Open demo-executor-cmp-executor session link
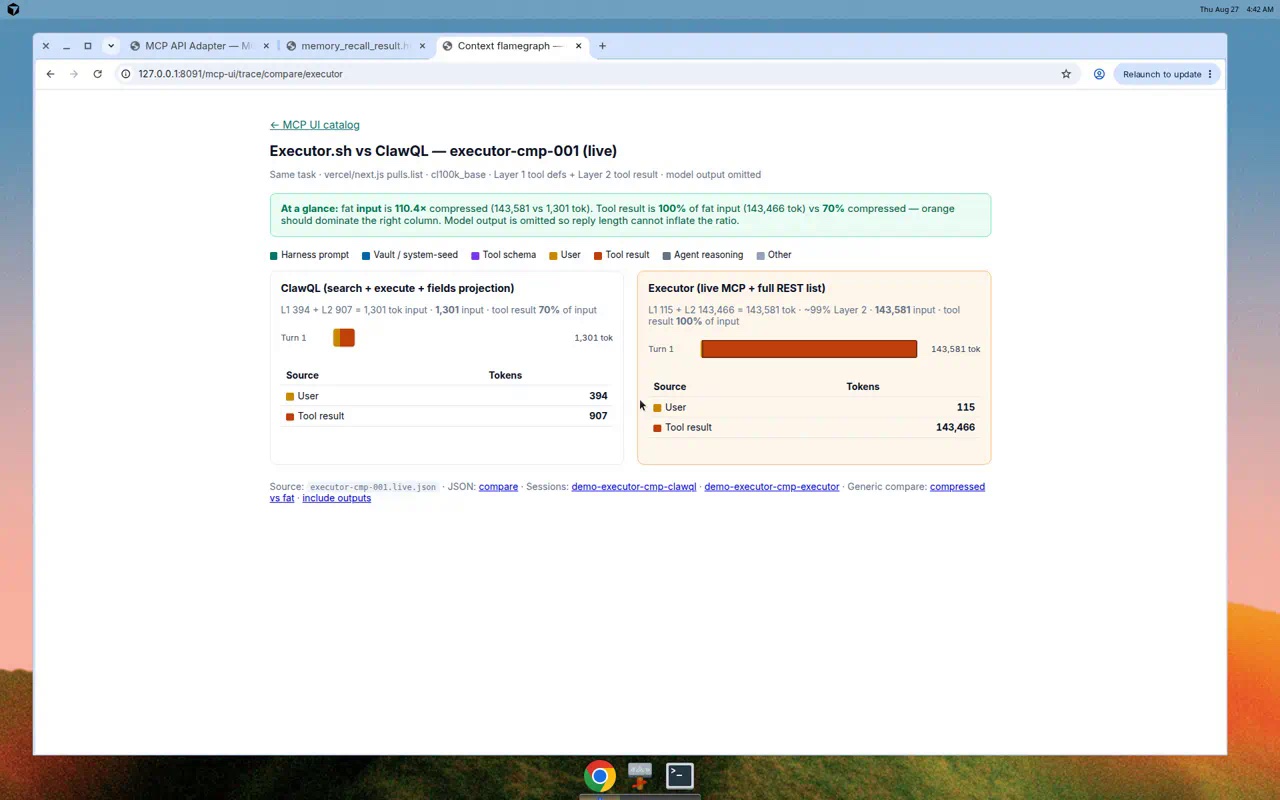This screenshot has width=1280, height=800. tap(772, 487)
